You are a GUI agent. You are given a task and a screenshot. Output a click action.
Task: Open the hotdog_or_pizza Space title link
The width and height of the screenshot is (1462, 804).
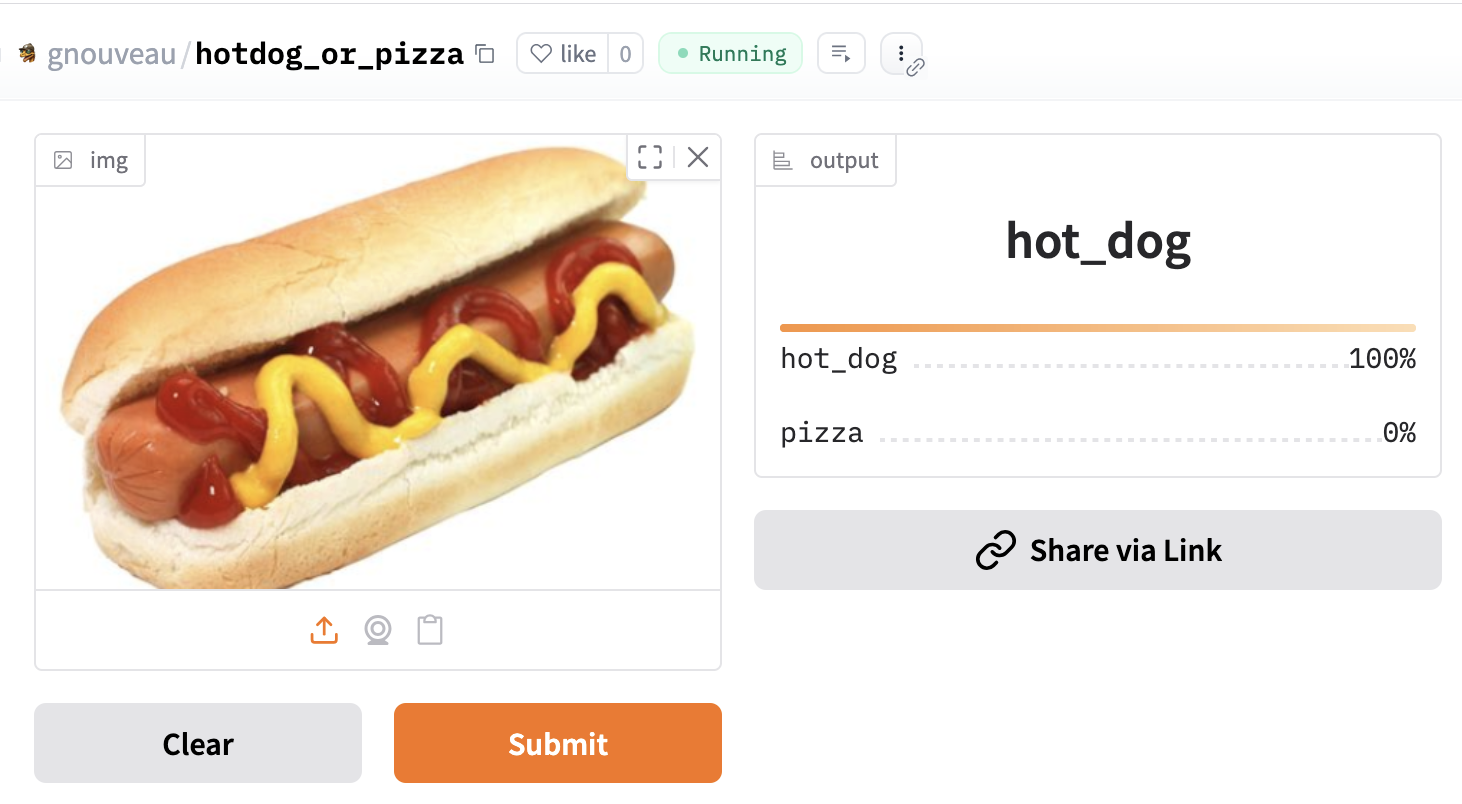[x=329, y=54]
